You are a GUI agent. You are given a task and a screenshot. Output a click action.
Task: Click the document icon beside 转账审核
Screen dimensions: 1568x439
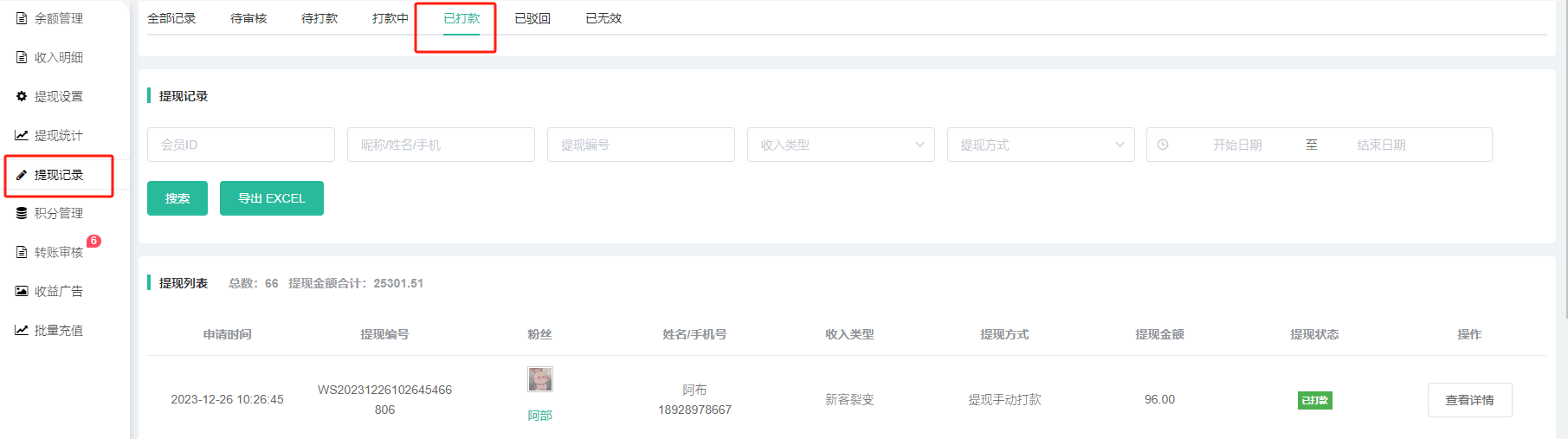22,252
